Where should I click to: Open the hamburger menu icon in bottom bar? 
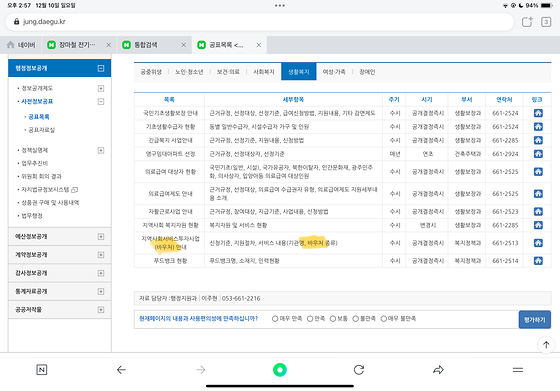[518, 370]
